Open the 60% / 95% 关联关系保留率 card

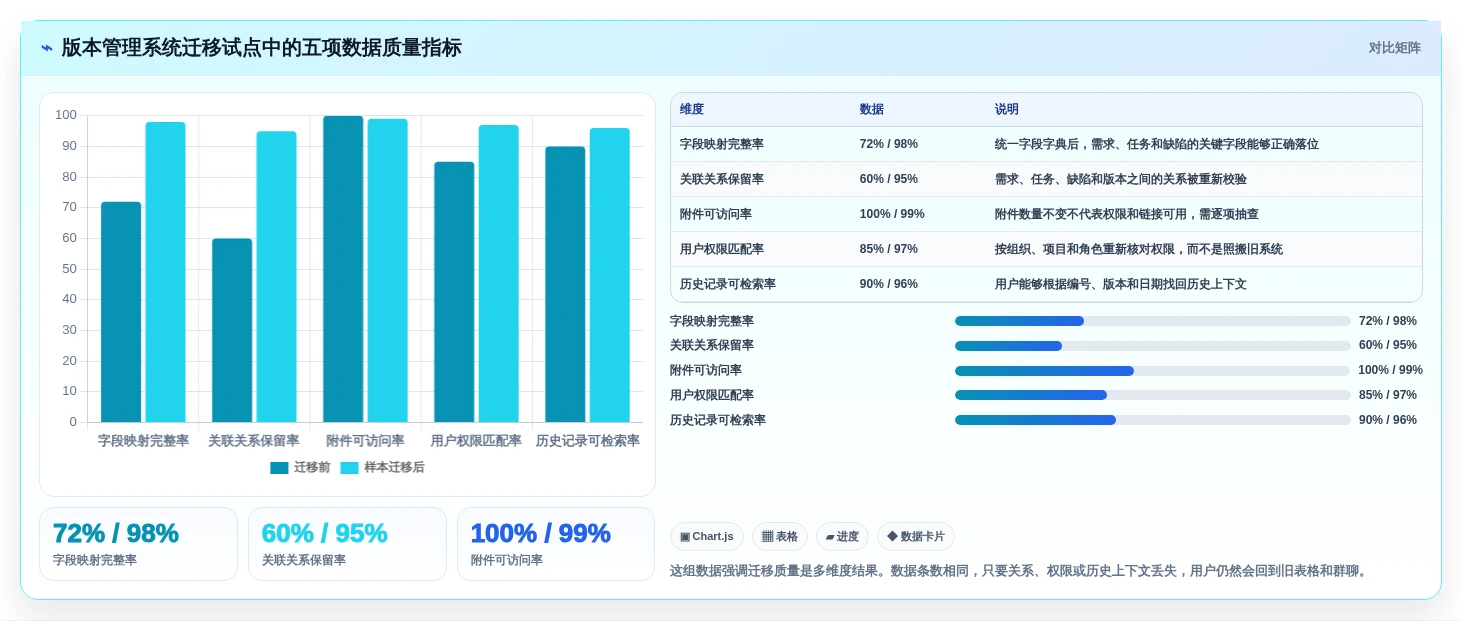tap(347, 544)
